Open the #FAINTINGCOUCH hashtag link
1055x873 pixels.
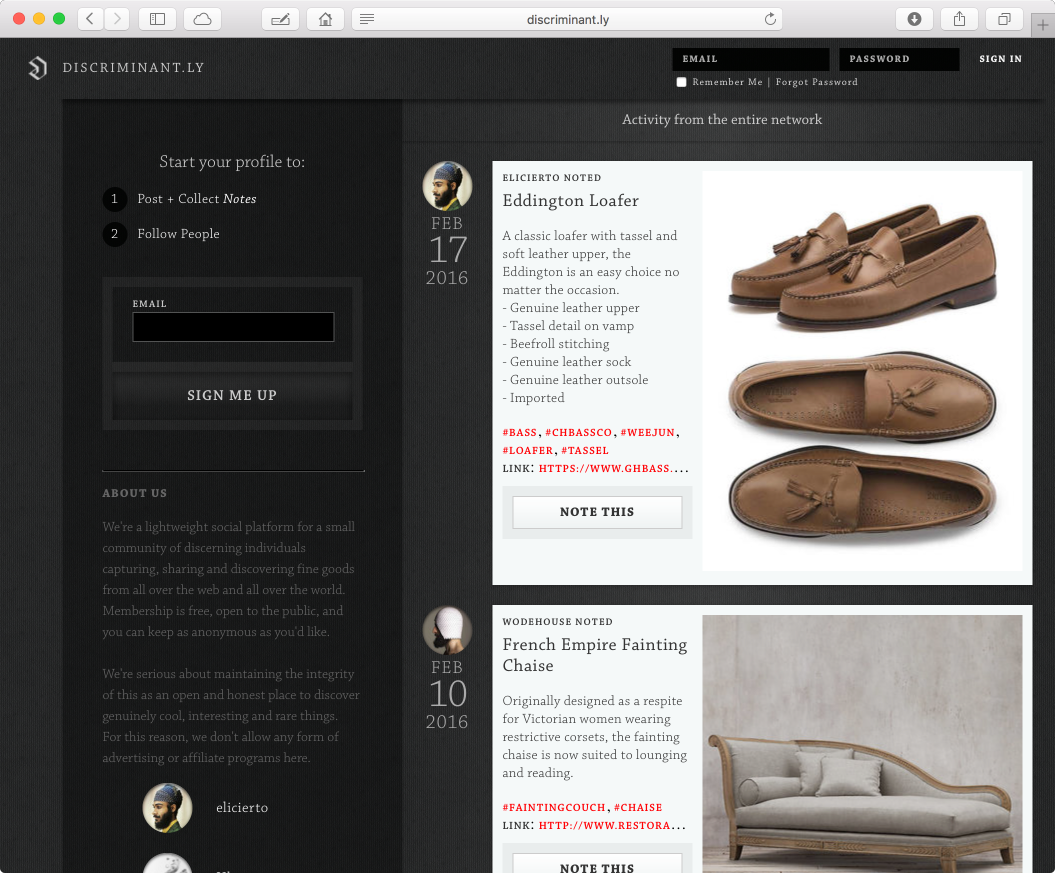click(x=554, y=807)
